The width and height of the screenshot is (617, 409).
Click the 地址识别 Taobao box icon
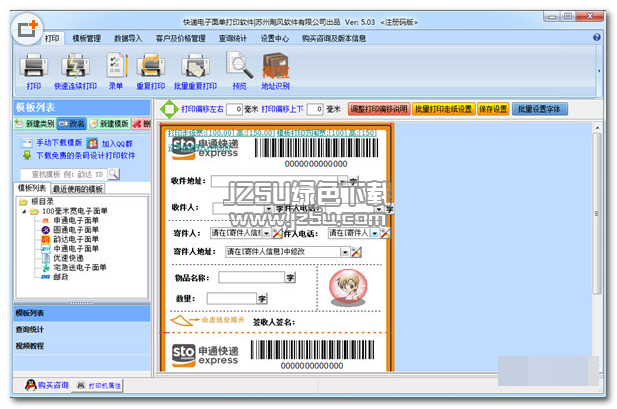coord(275,65)
